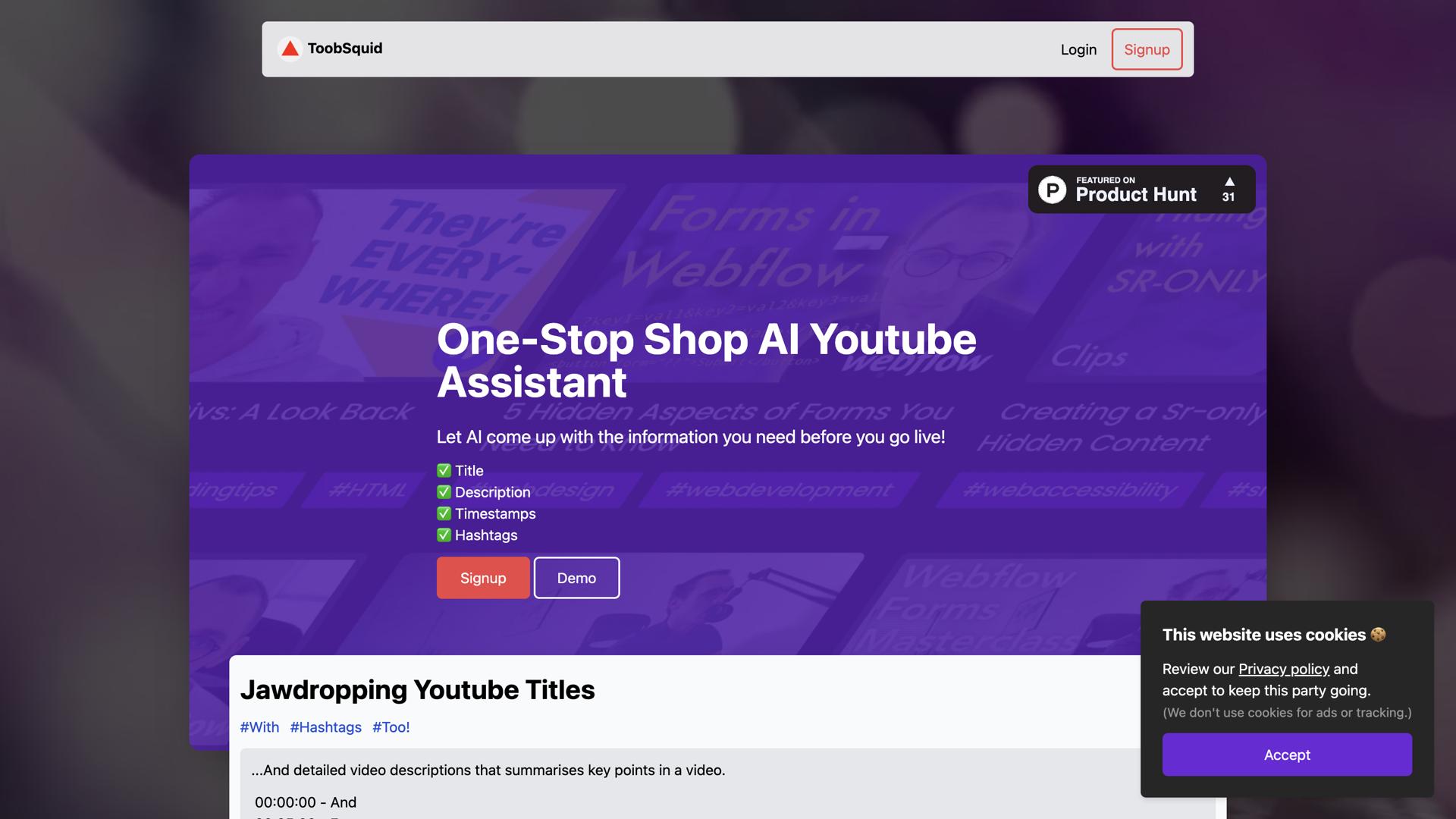Click the Jawdropping Youtube Titles heading

click(x=417, y=690)
